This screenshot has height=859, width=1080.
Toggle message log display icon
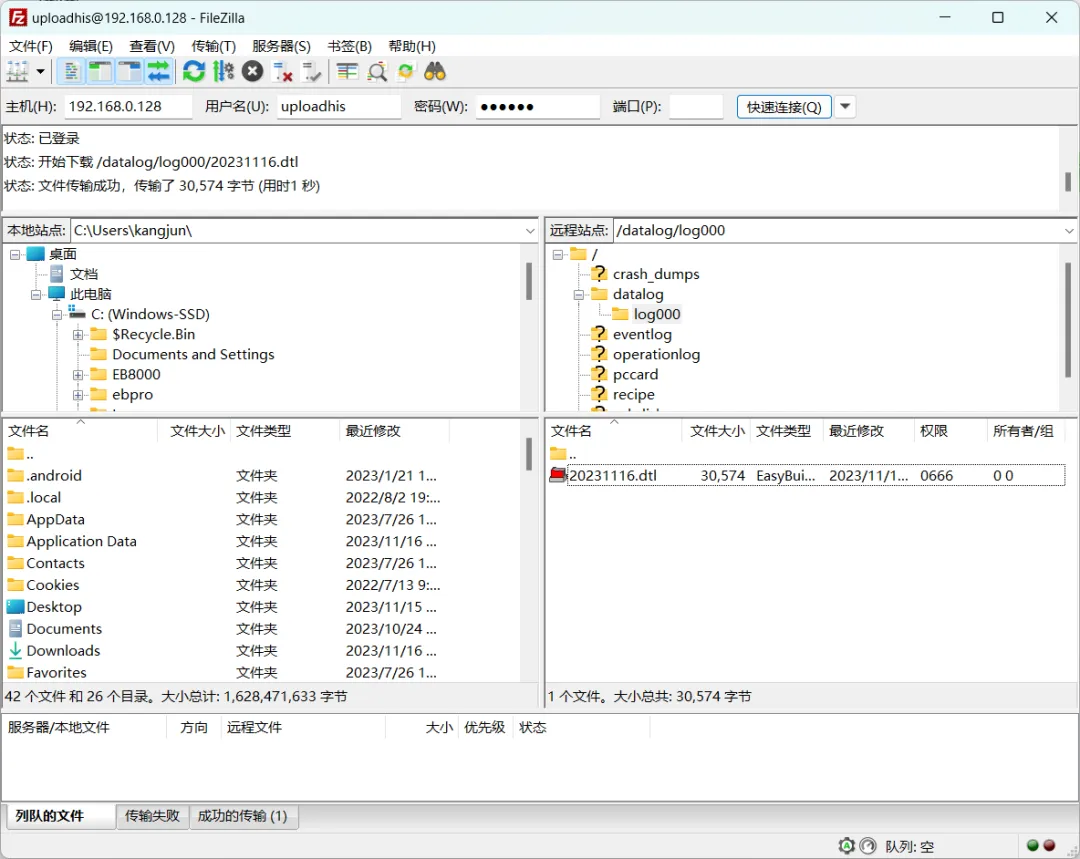tap(70, 71)
